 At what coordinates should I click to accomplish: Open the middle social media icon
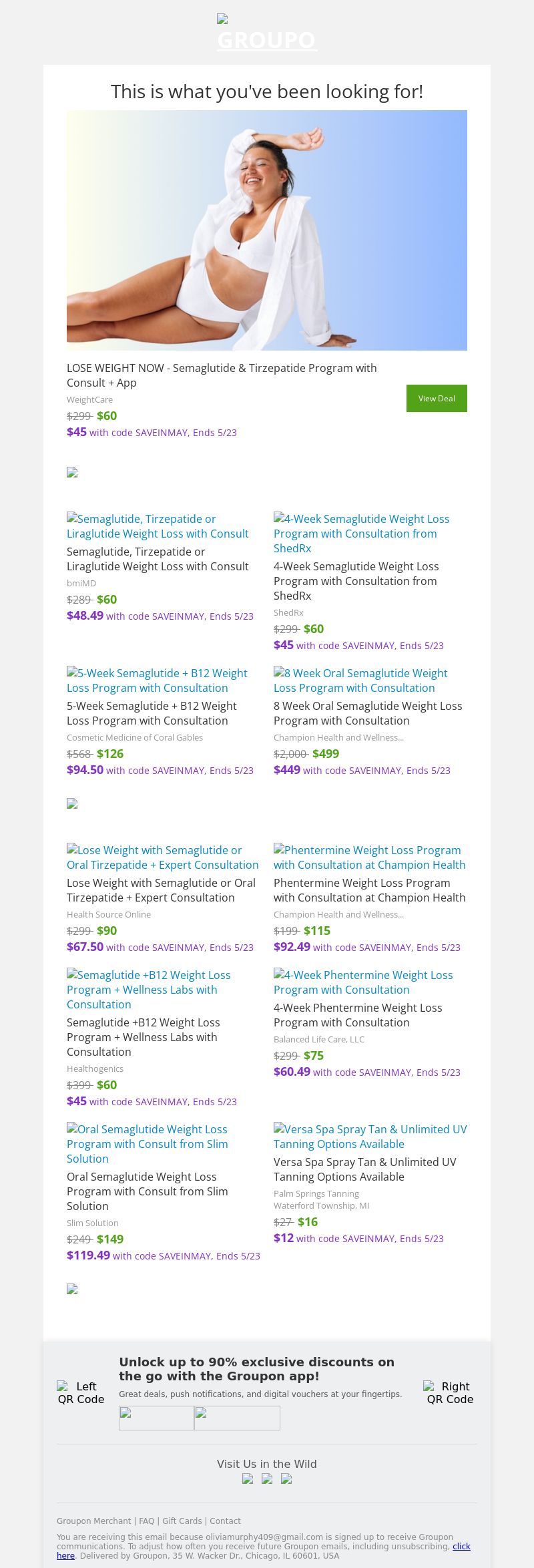click(x=267, y=1479)
